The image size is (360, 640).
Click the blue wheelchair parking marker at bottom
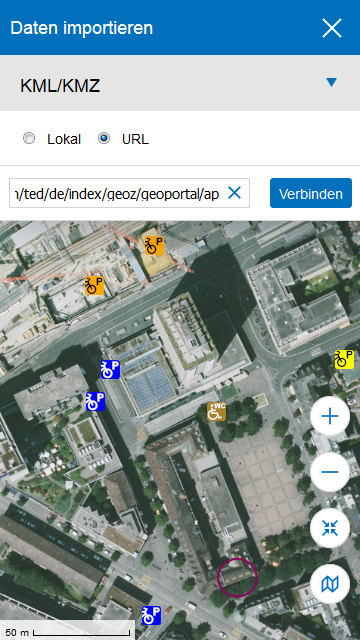coord(151,616)
